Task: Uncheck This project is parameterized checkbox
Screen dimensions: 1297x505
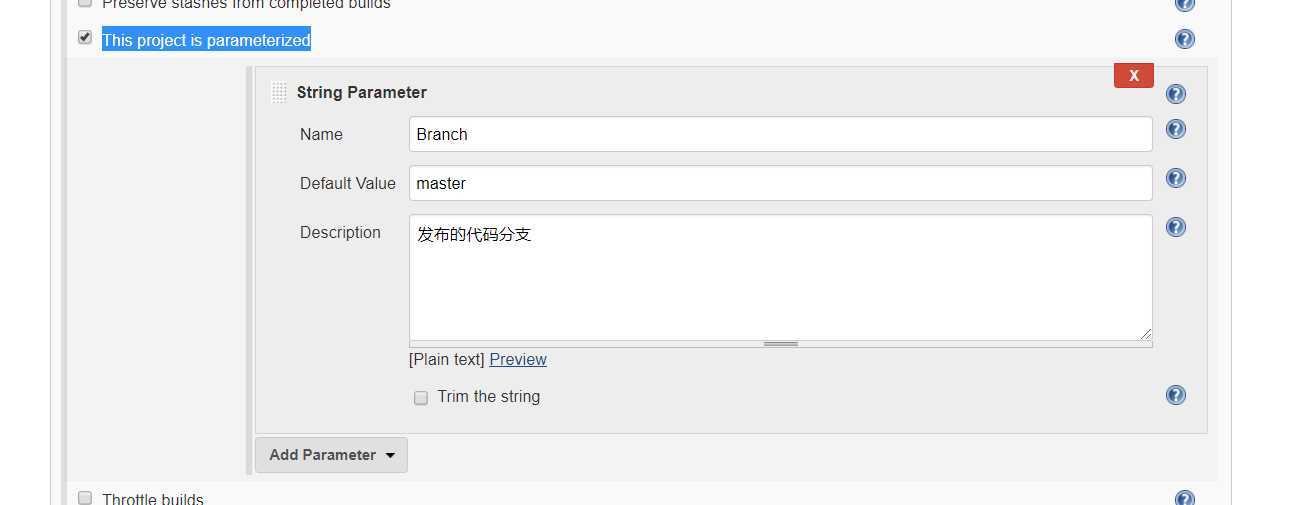Action: coord(85,38)
